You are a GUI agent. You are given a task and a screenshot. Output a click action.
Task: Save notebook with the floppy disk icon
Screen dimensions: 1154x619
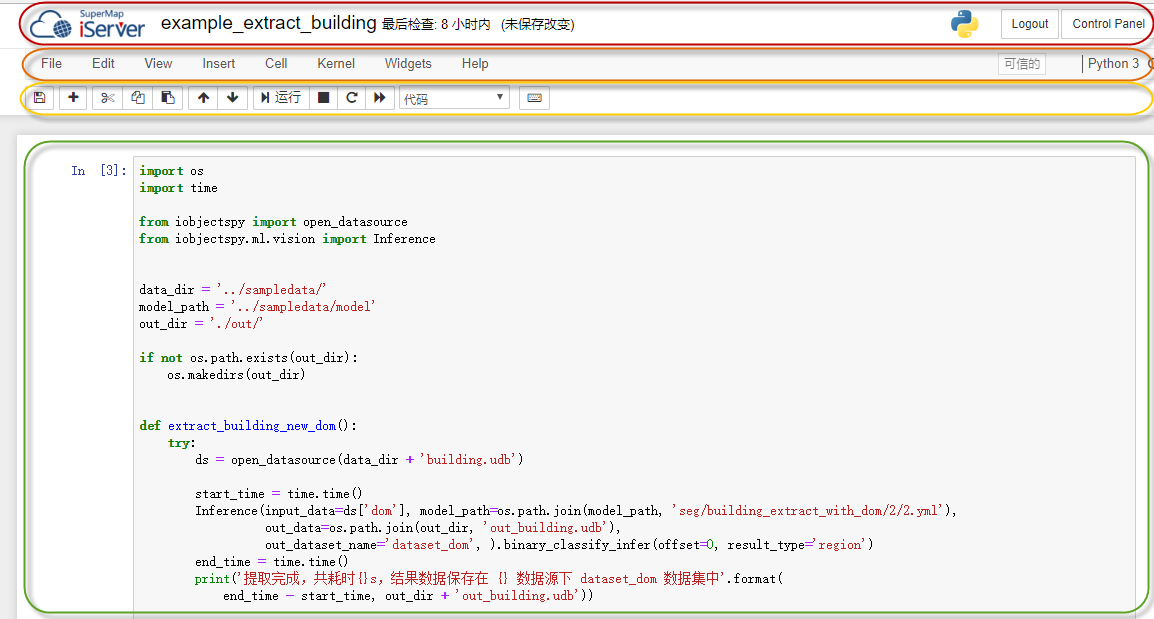(40, 98)
